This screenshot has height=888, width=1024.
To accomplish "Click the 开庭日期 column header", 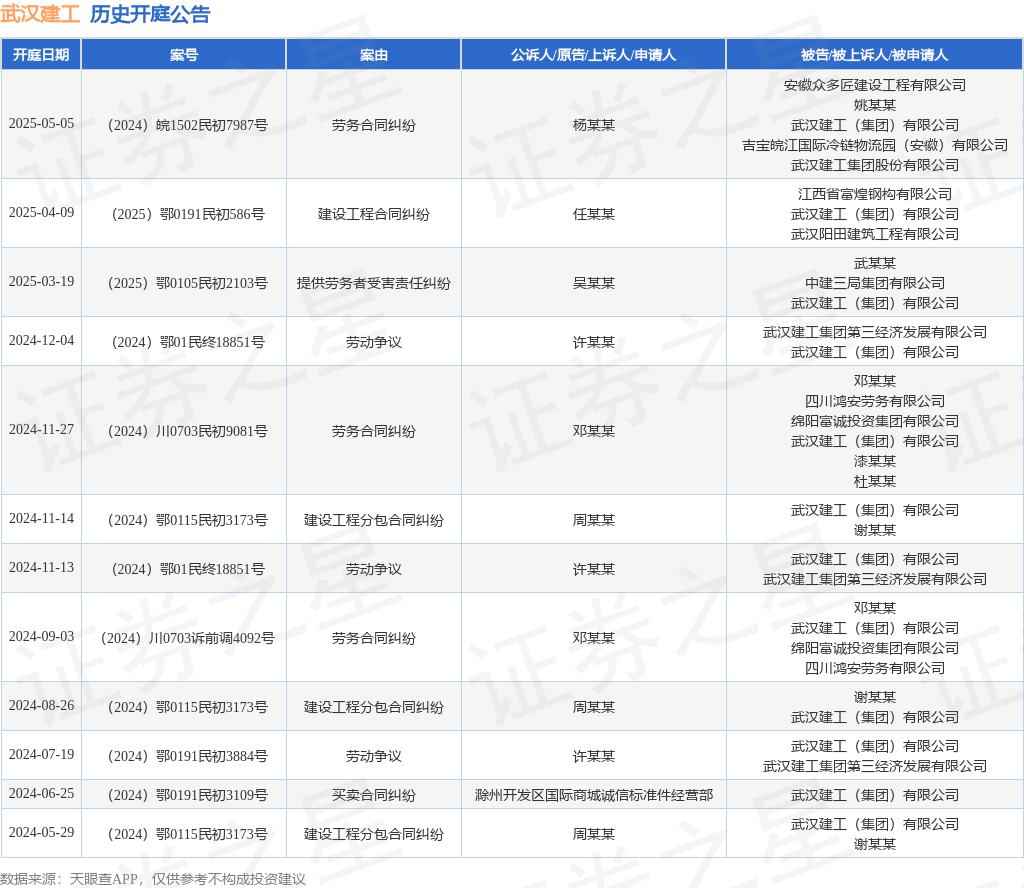I will 41,55.
